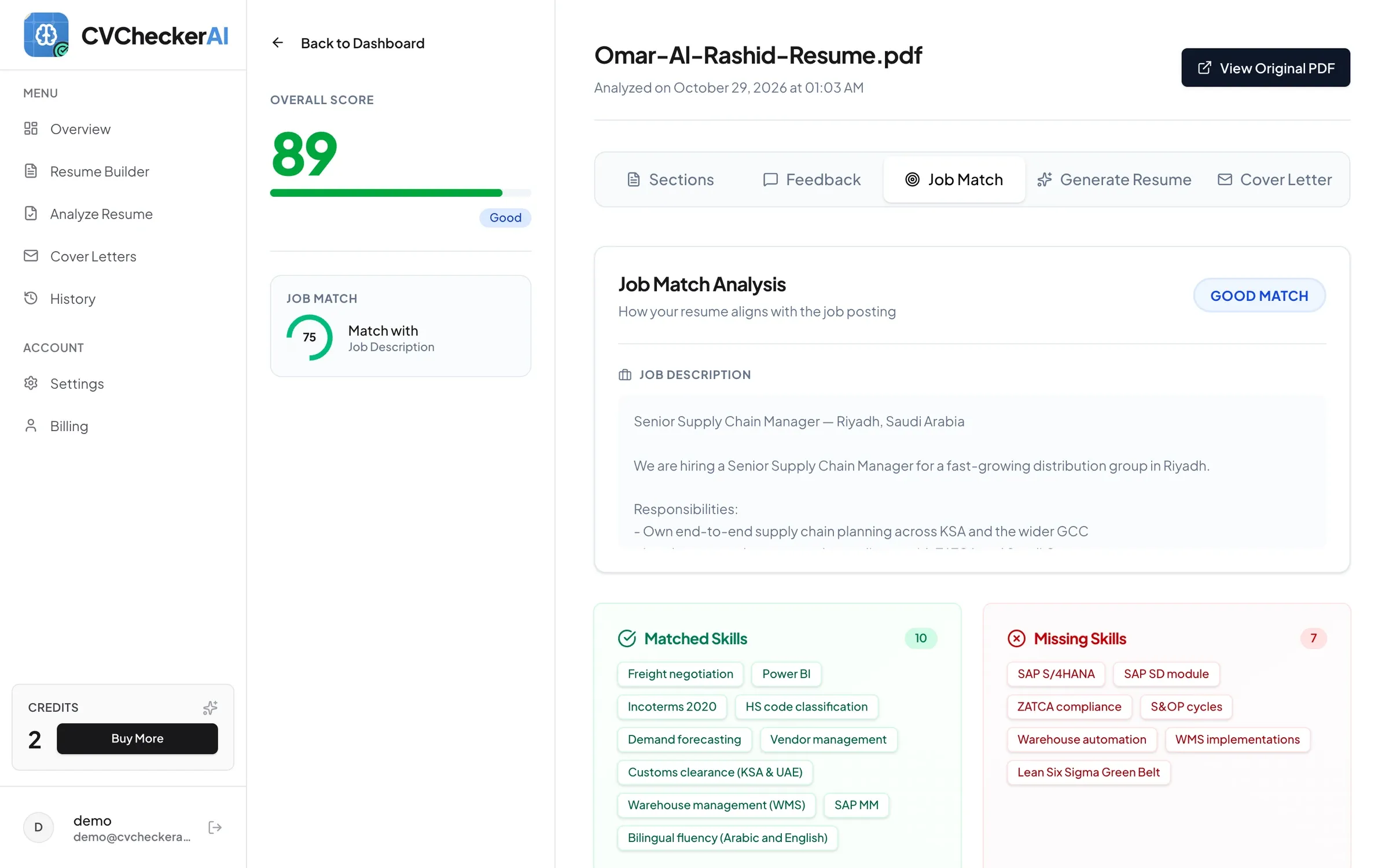The width and height of the screenshot is (1389, 868).
Task: Click the Missing Skills count badge 7
Action: click(1313, 638)
